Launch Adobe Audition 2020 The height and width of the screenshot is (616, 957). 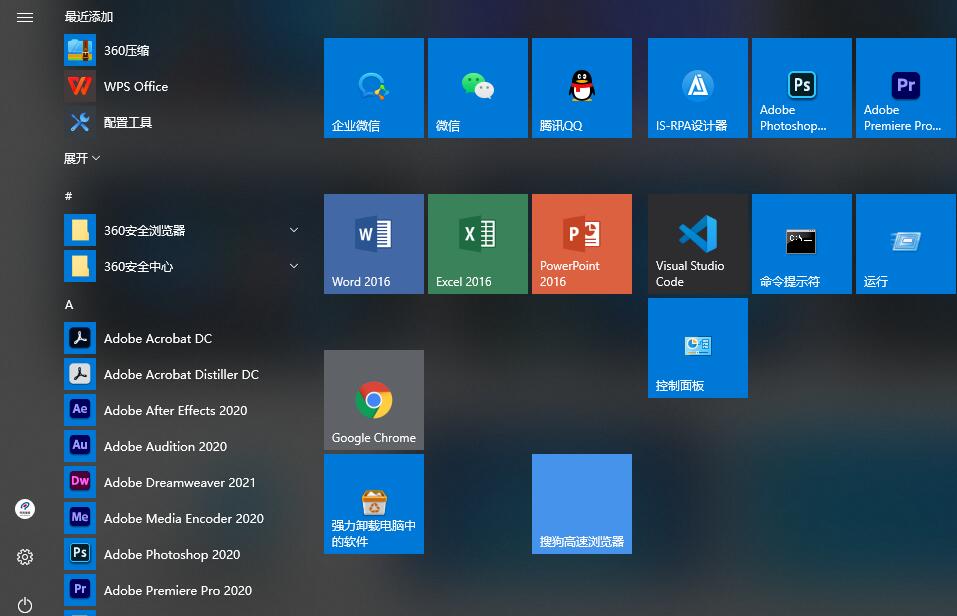(x=183, y=446)
